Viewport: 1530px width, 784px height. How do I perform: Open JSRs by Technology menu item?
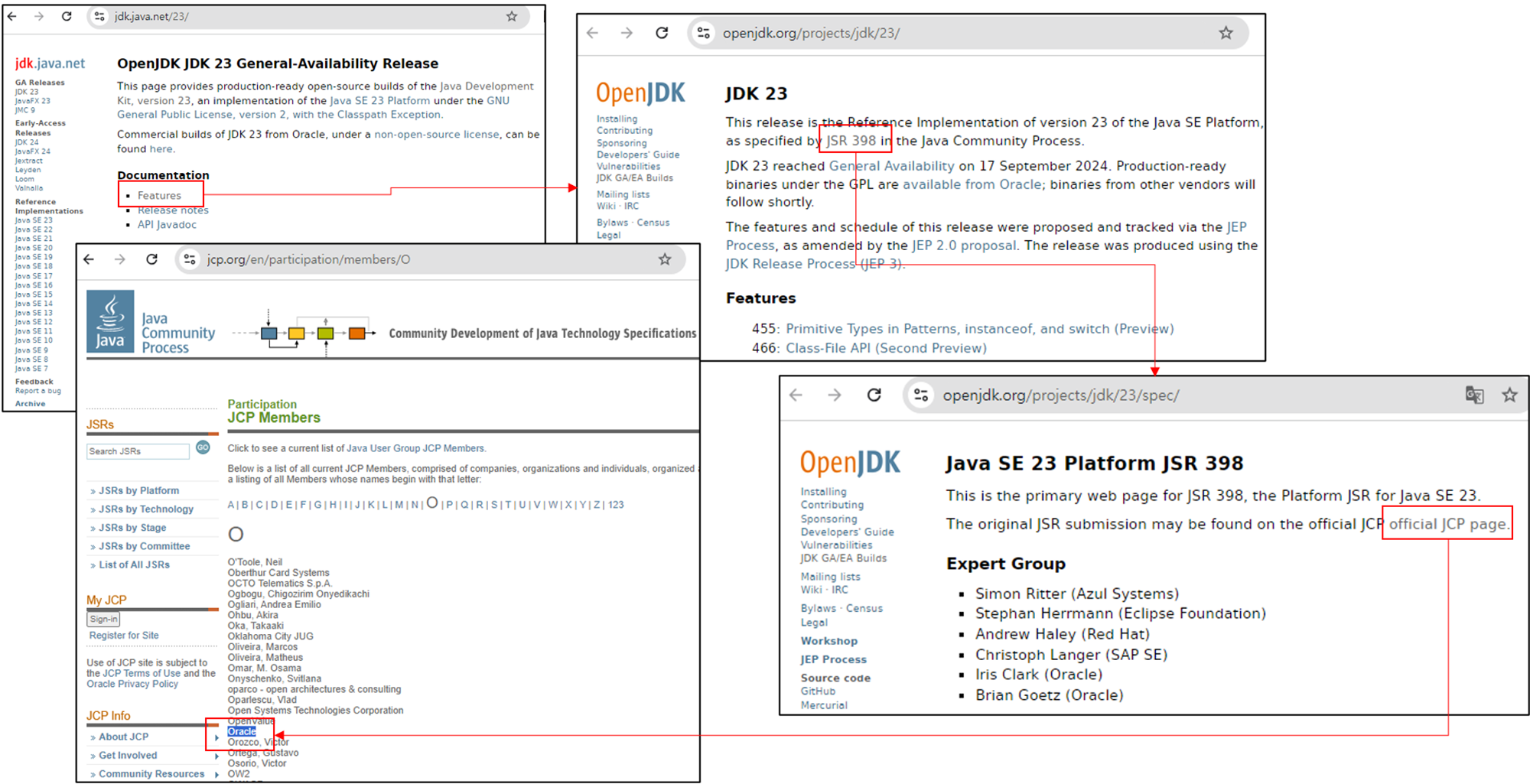point(146,509)
